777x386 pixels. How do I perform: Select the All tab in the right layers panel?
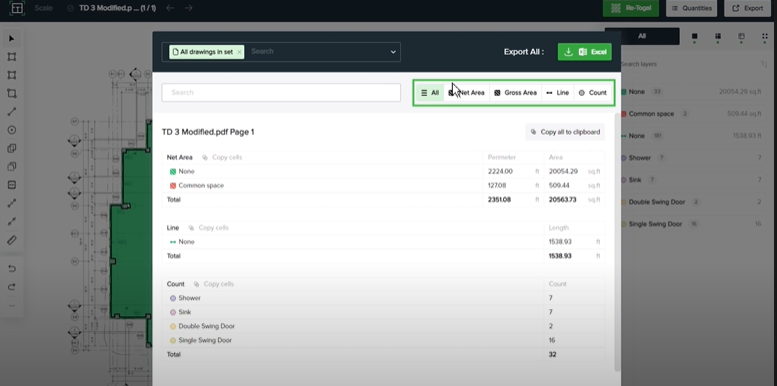click(x=642, y=36)
